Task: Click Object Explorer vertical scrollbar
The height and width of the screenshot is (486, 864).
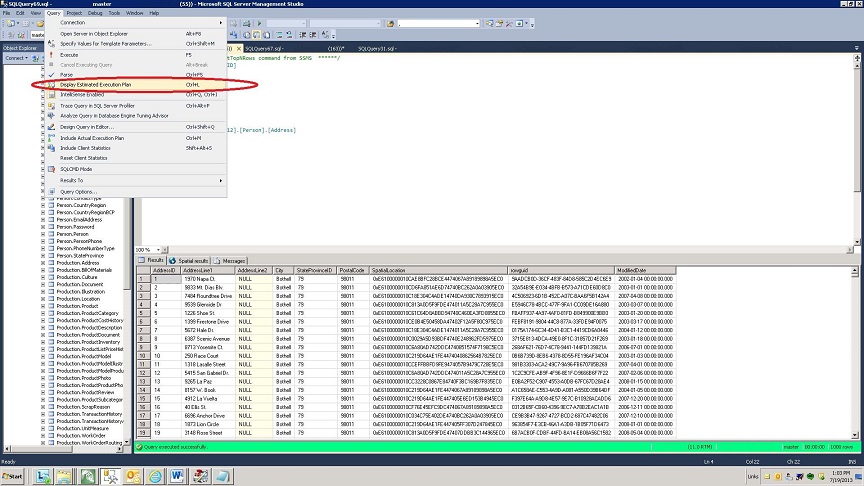Action: click(127, 320)
